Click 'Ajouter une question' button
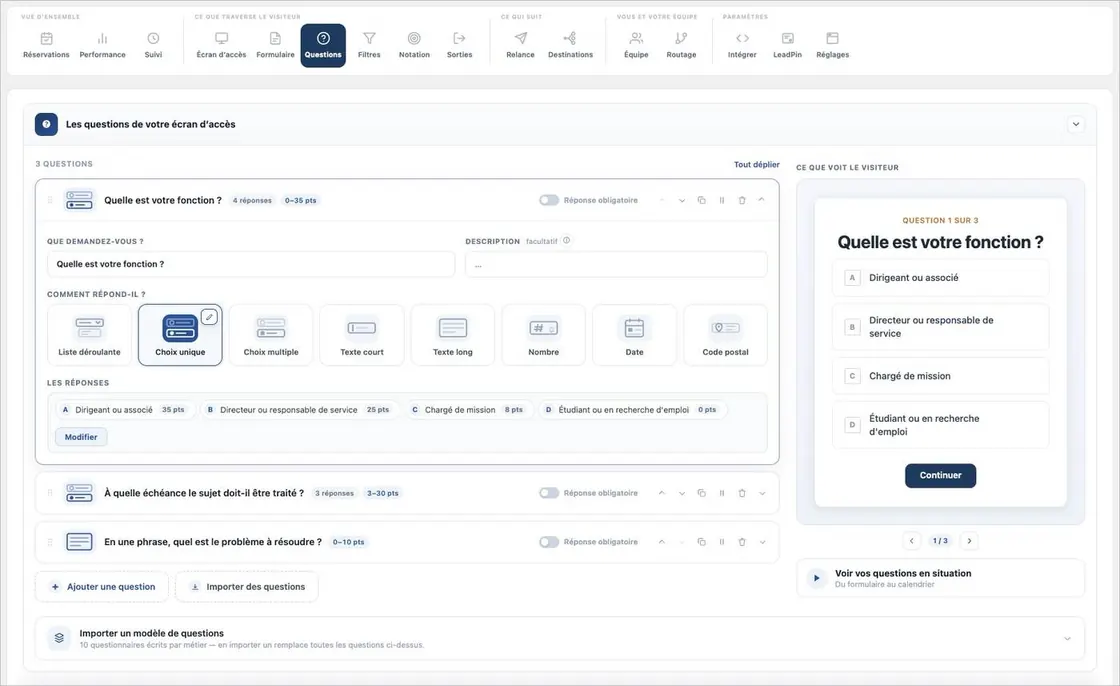The height and width of the screenshot is (686, 1120). pyautogui.click(x=102, y=587)
